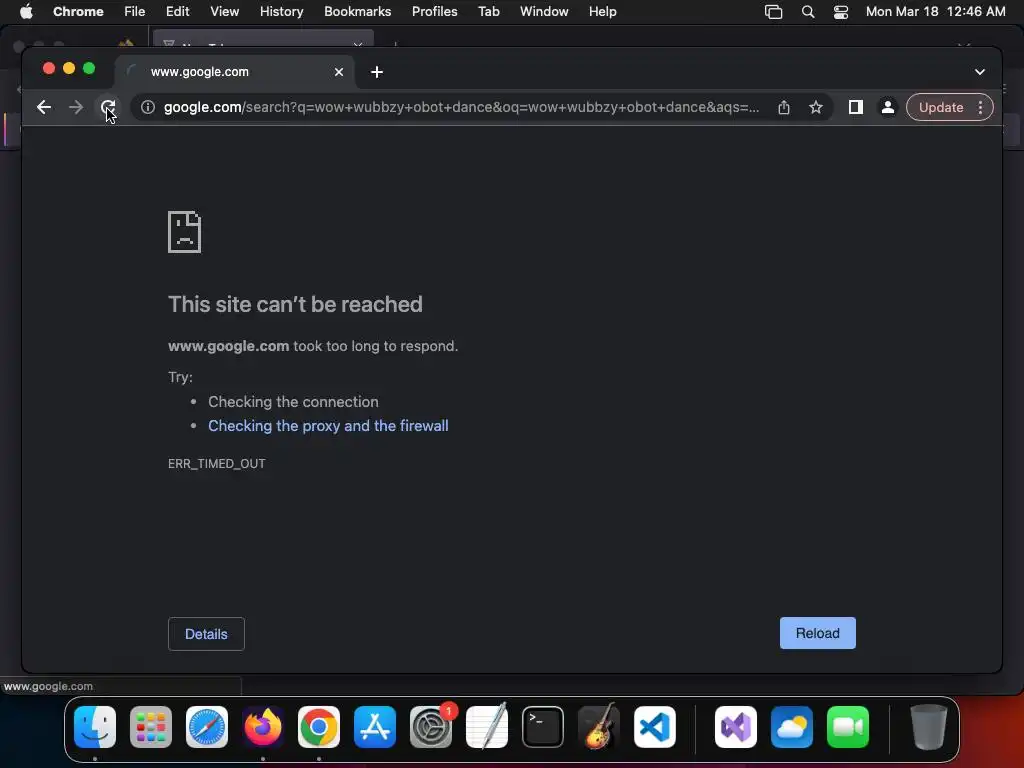1024x768 pixels.
Task: Launch Firefox from the Dock
Action: tap(263, 727)
